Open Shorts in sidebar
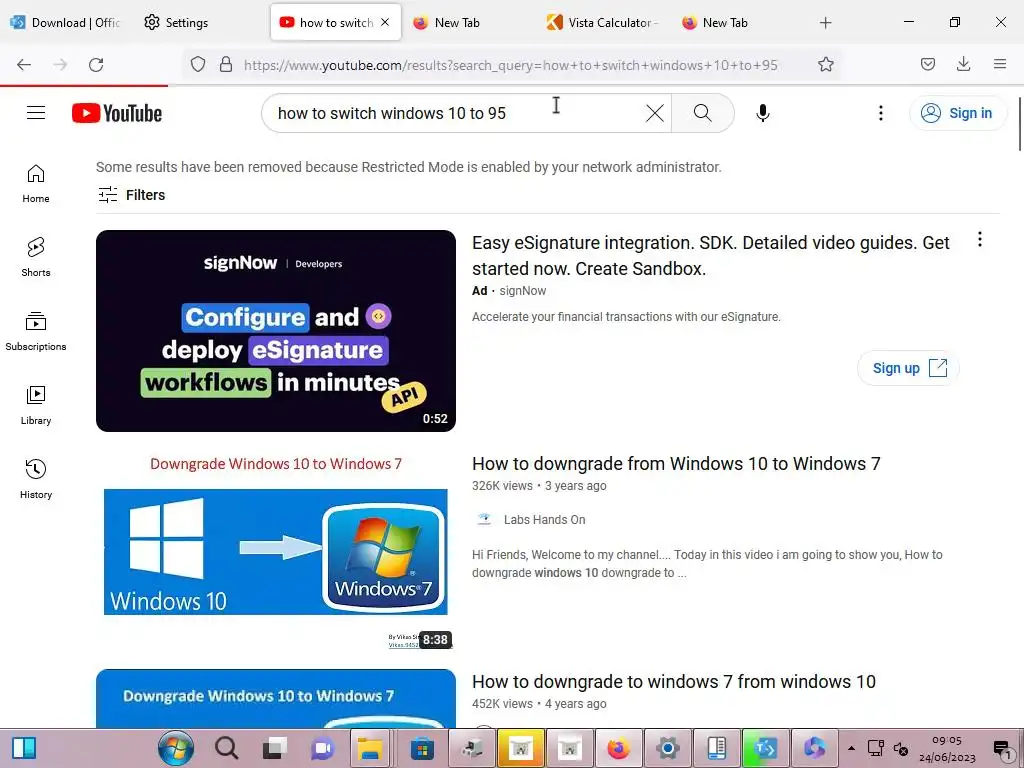Image resolution: width=1024 pixels, height=768 pixels. pyautogui.click(x=36, y=257)
